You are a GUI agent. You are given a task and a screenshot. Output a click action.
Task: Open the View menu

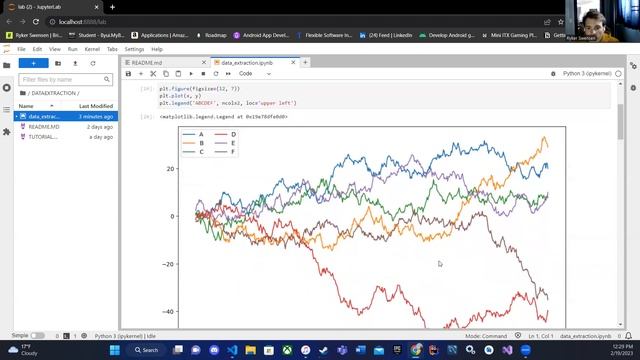(55, 49)
